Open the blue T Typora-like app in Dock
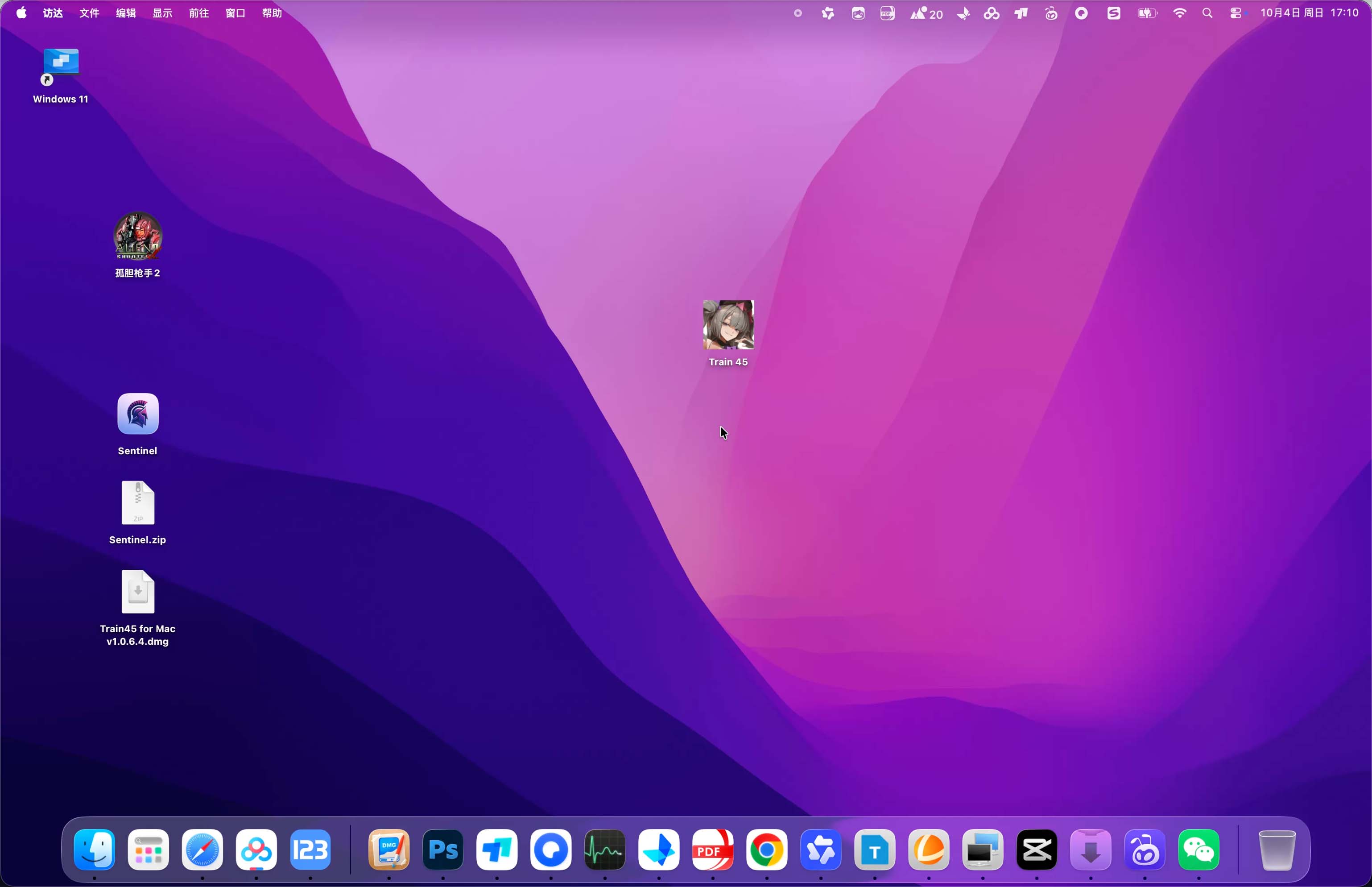This screenshot has height=887, width=1372. pos(875,850)
